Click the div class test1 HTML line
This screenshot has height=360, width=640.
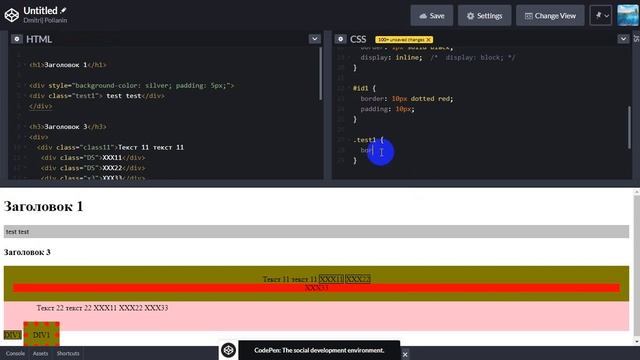pyautogui.click(x=97, y=96)
